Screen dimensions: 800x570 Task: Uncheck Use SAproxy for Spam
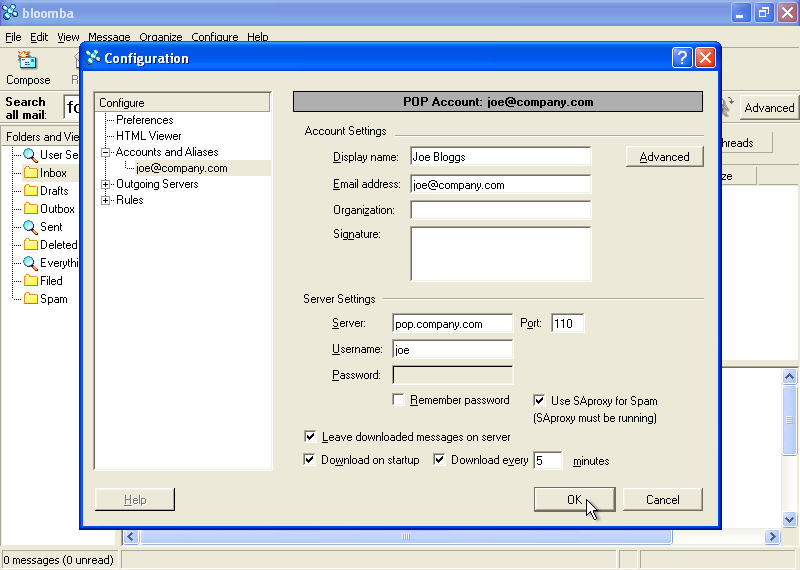(539, 400)
